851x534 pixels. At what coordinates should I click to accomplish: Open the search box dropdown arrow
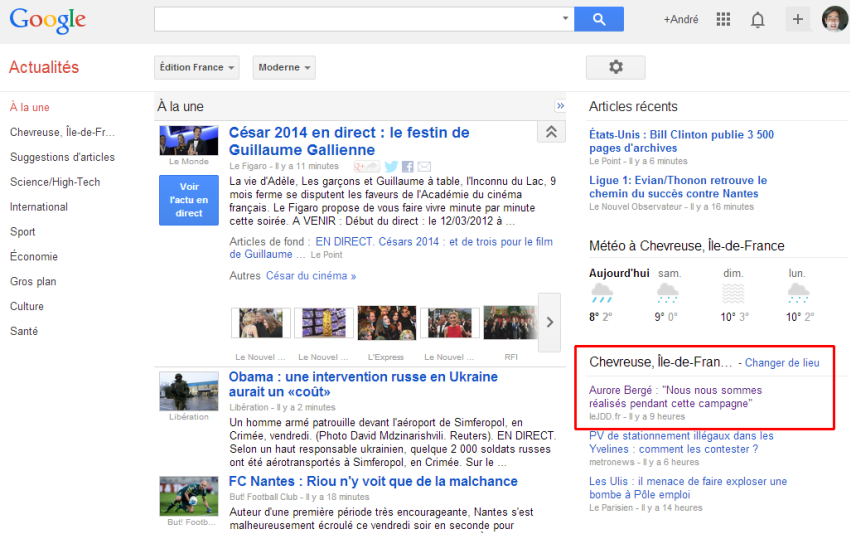click(565, 18)
